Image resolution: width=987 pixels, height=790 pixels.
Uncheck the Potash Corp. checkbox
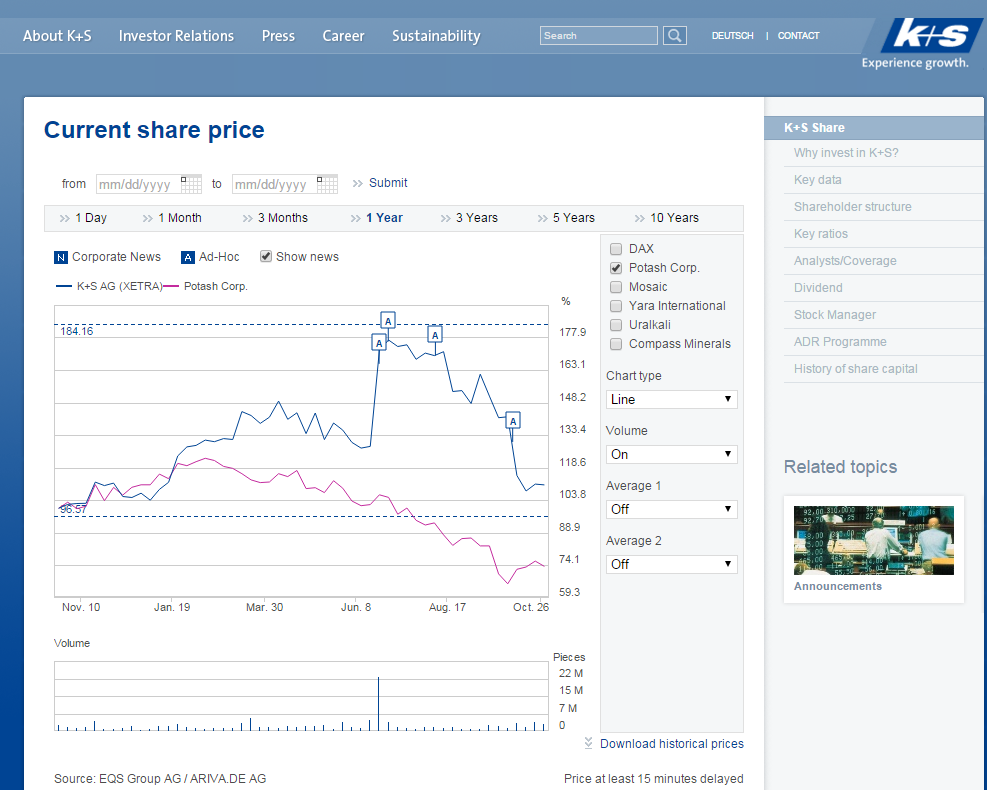pos(616,268)
